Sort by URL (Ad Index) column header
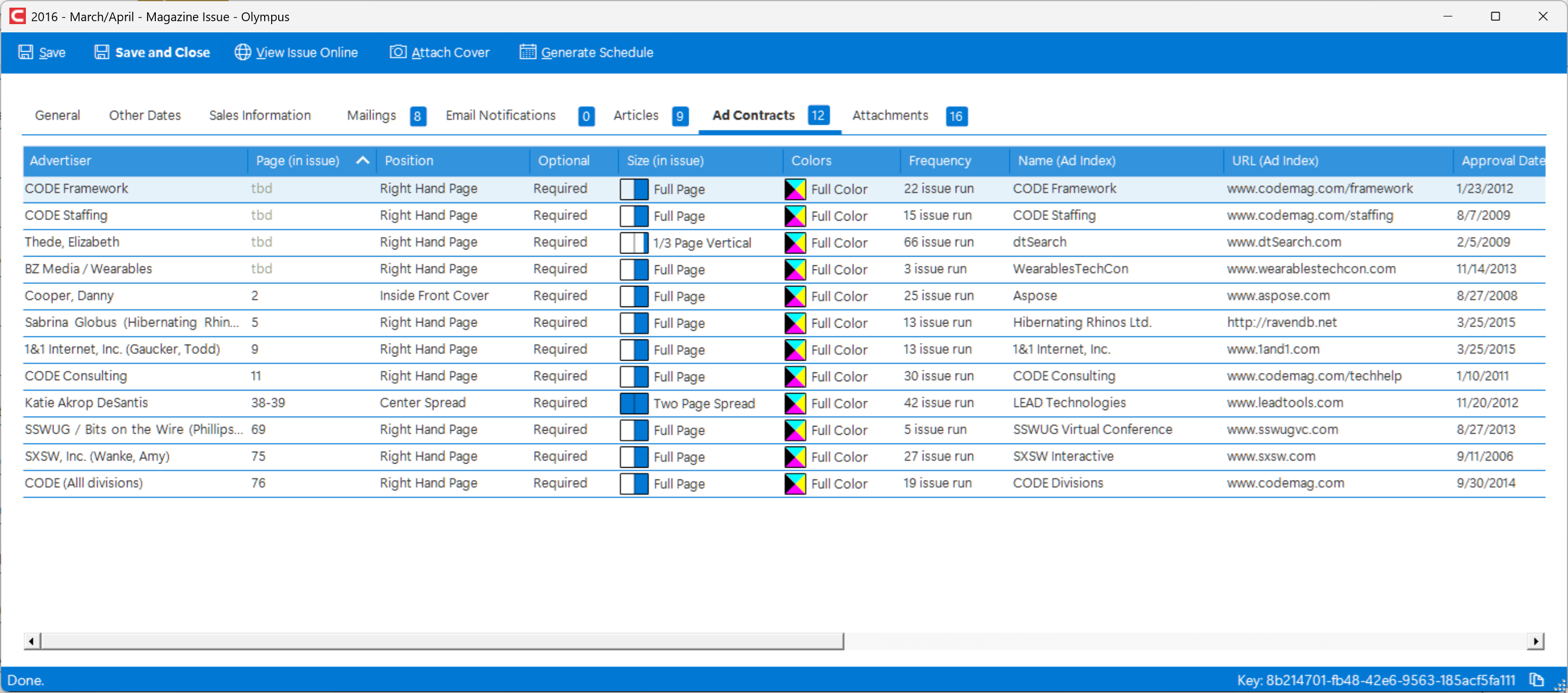 1339,161
